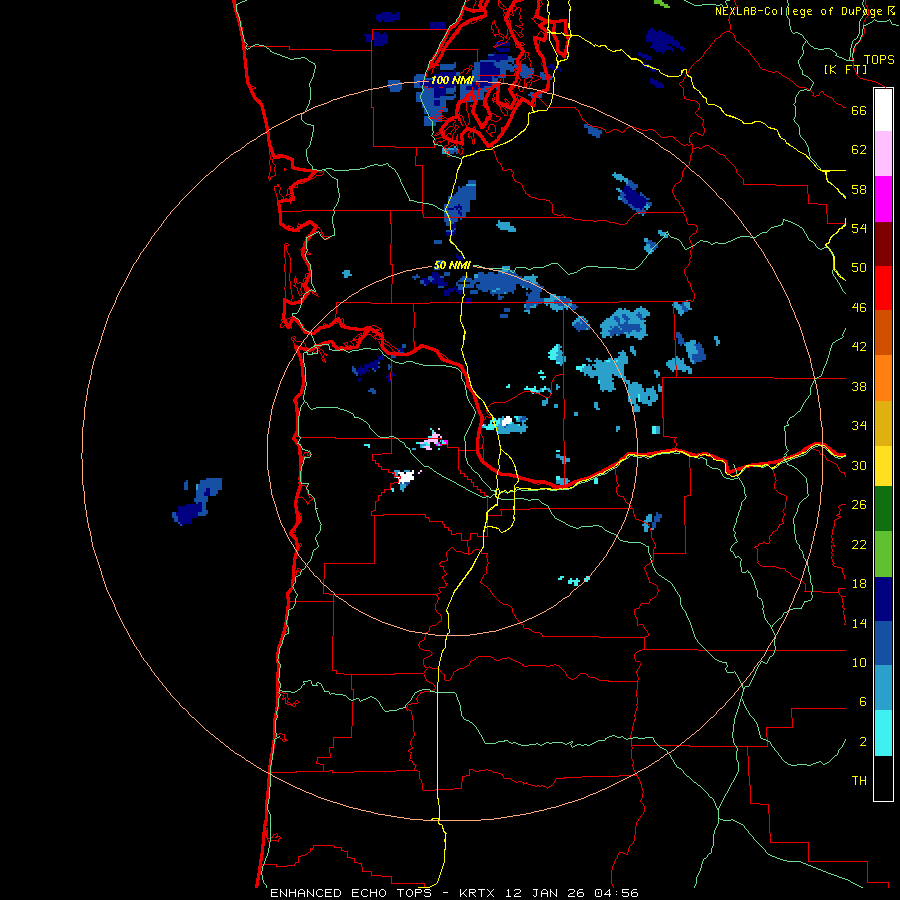Click the dark red 50-54 legend swatch
The width and height of the screenshot is (900, 900).
pyautogui.click(x=883, y=243)
